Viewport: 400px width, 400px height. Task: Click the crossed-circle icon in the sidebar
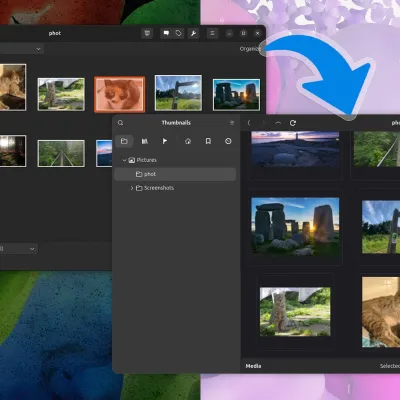click(x=228, y=141)
